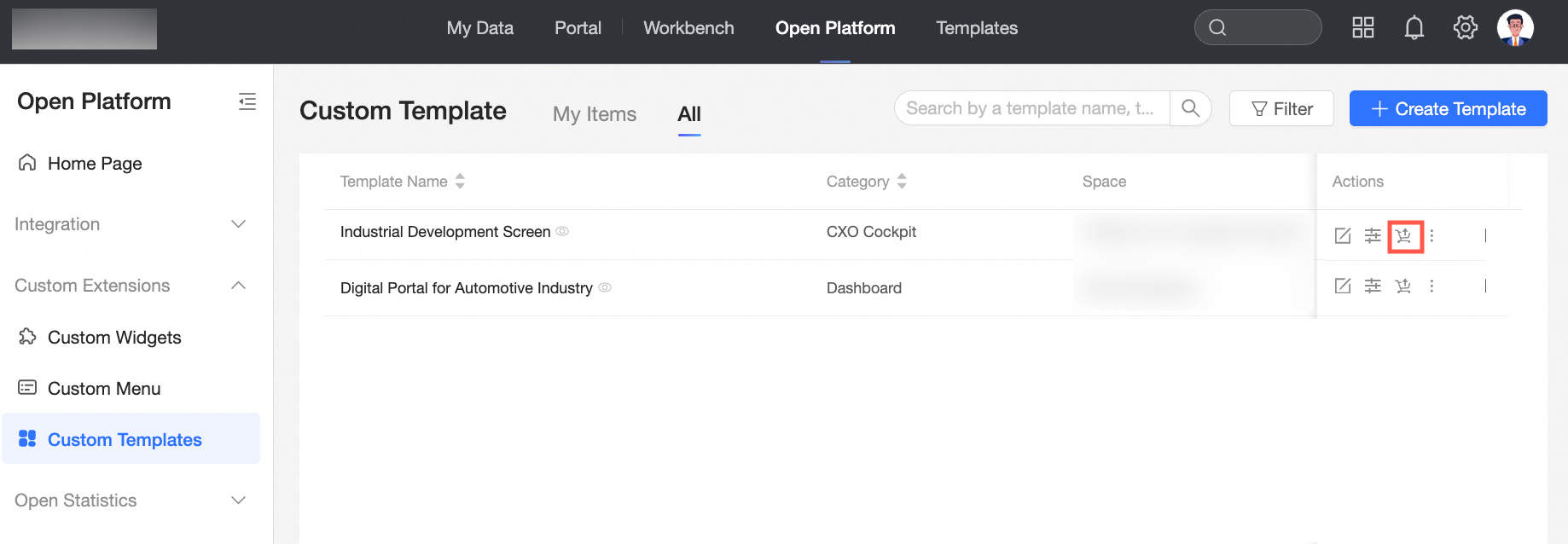Click the Dashboard category cell
This screenshot has height=544, width=1568.
(864, 288)
